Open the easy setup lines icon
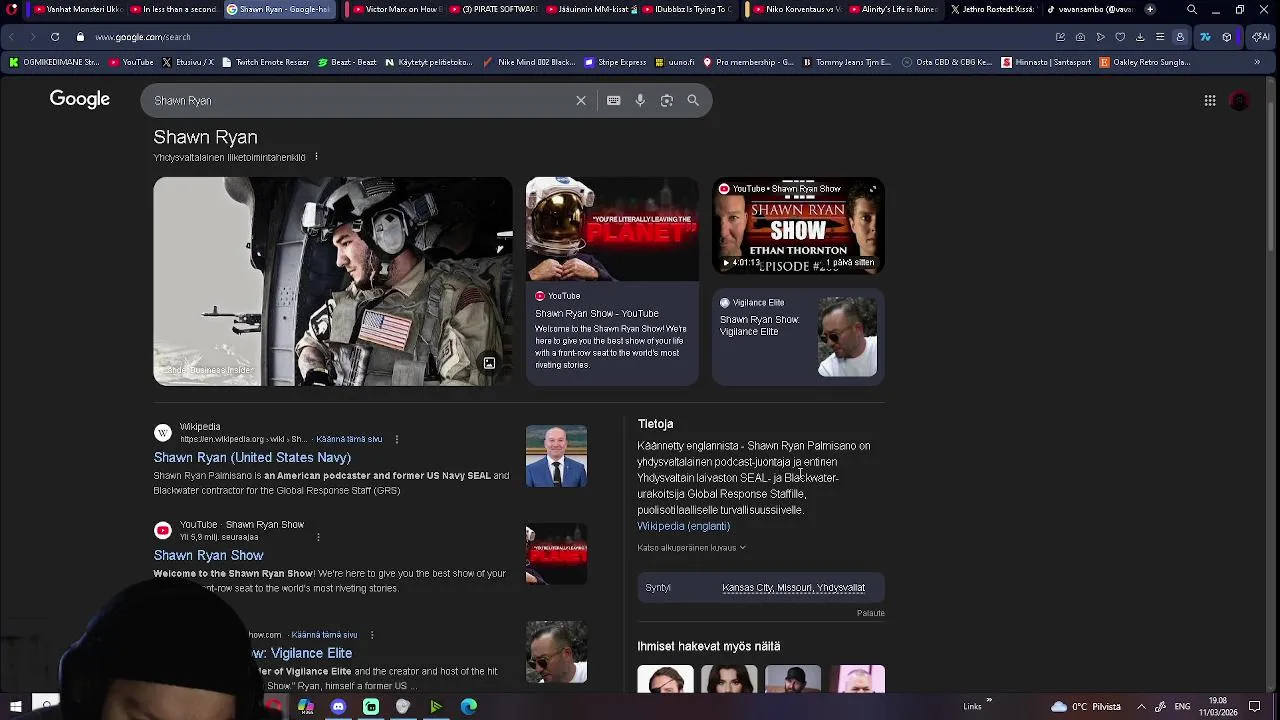 pyautogui.click(x=1160, y=37)
